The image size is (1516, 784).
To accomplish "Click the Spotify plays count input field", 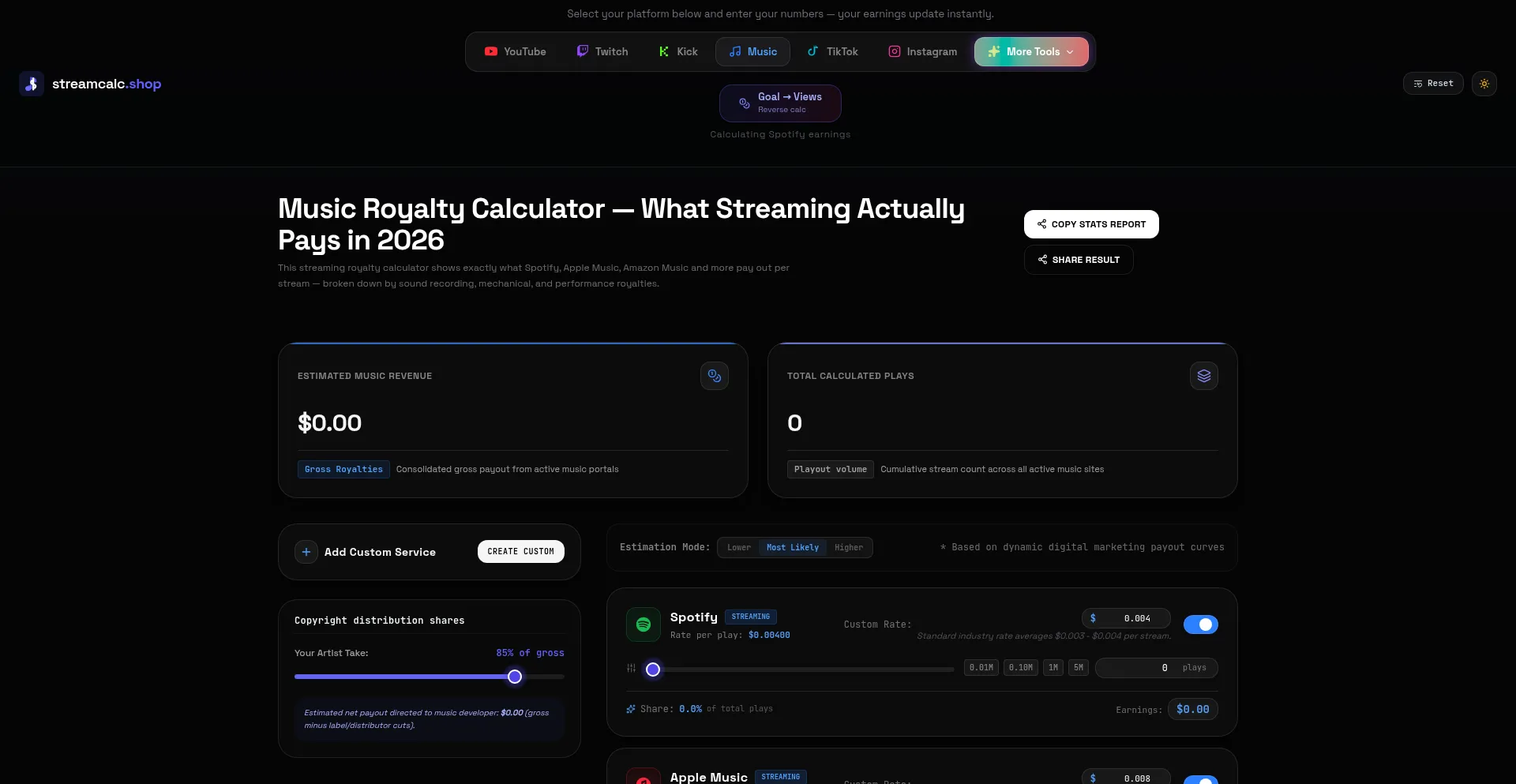I will 1157,668.
